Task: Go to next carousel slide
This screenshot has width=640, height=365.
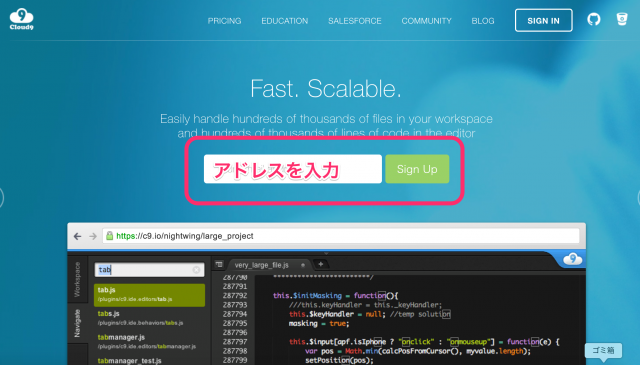Action: (x=638, y=198)
